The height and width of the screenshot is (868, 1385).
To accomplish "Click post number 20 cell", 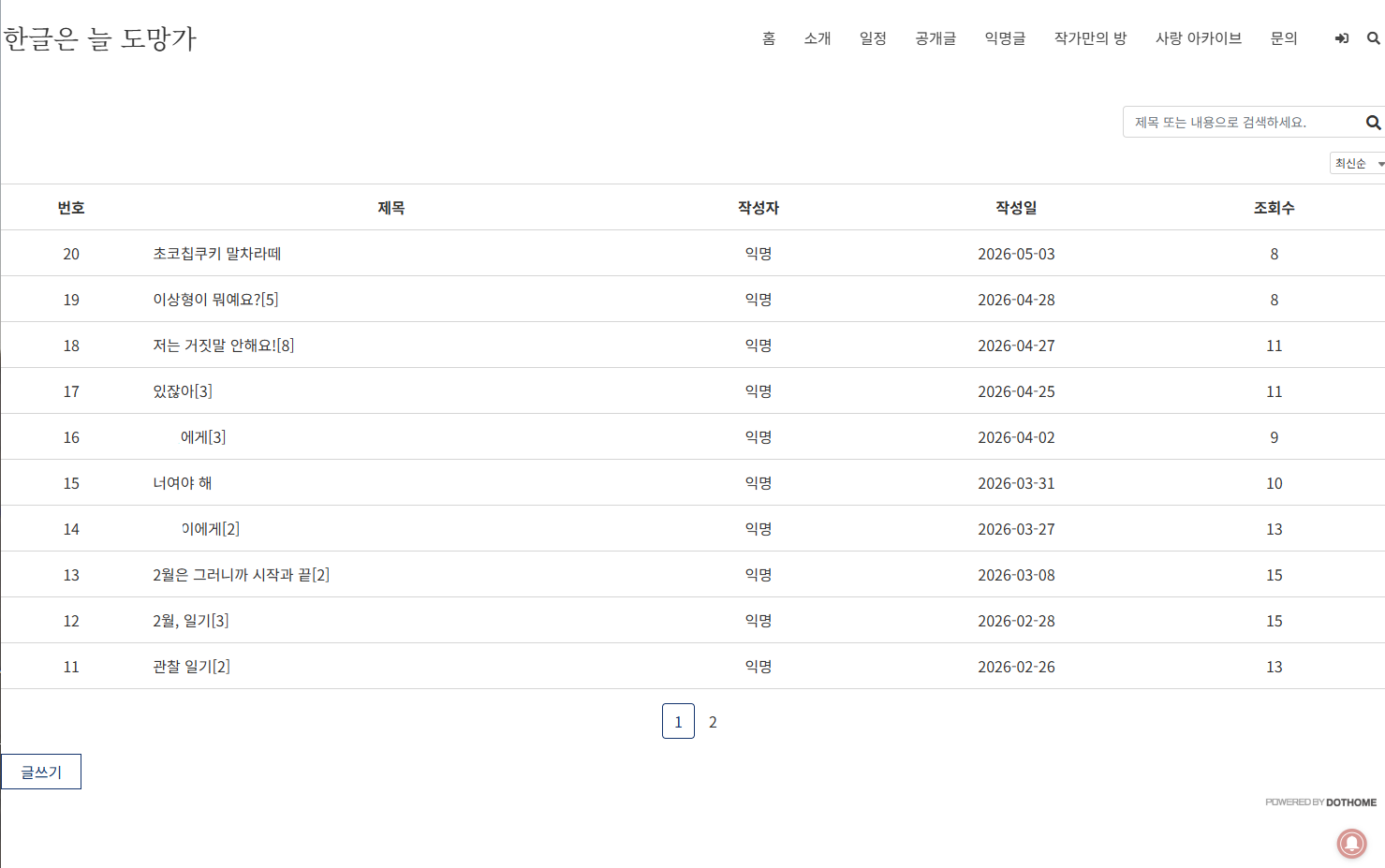I will pyautogui.click(x=71, y=254).
